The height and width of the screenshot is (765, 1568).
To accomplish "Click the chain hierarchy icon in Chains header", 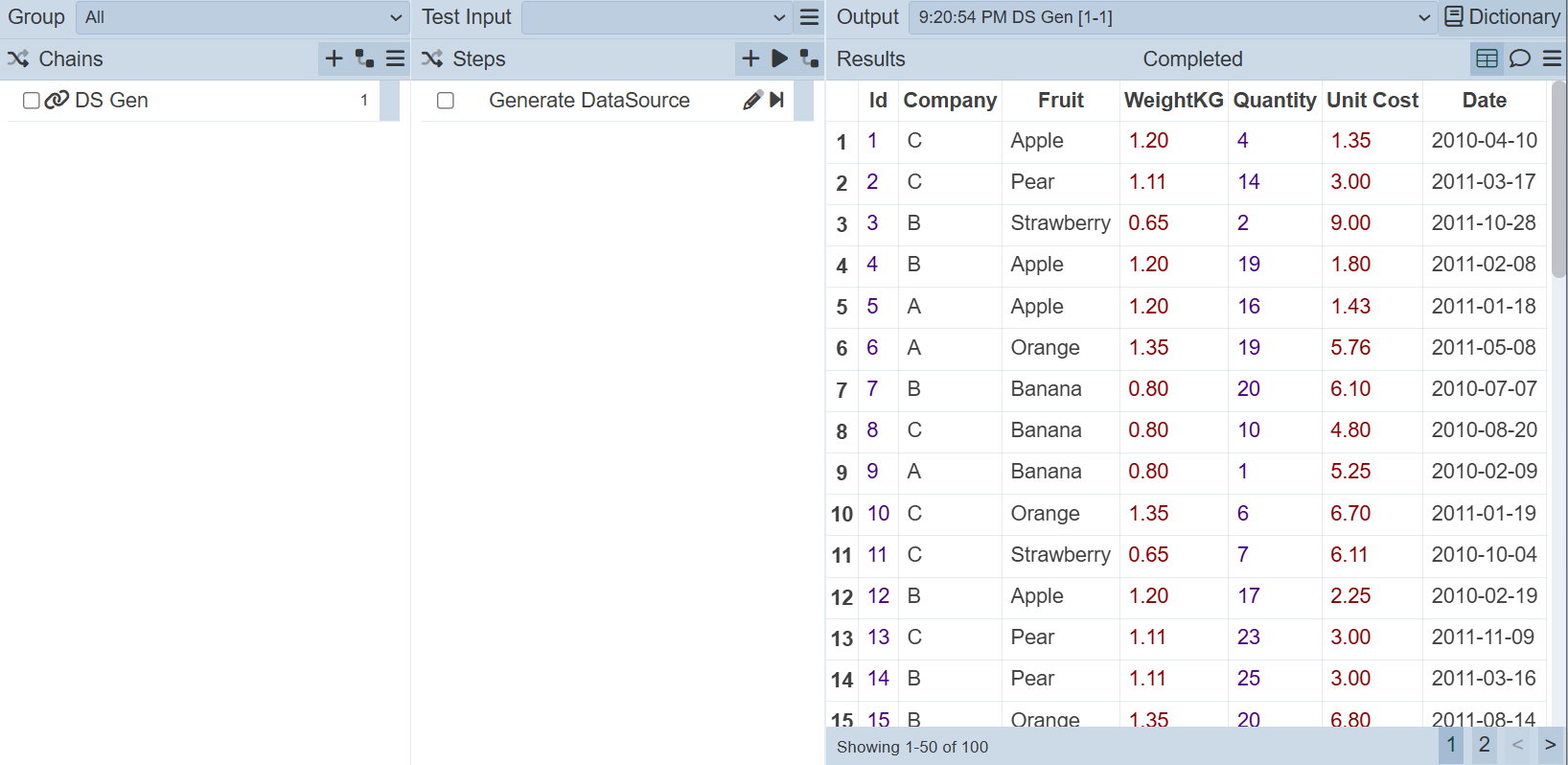I will coord(364,58).
